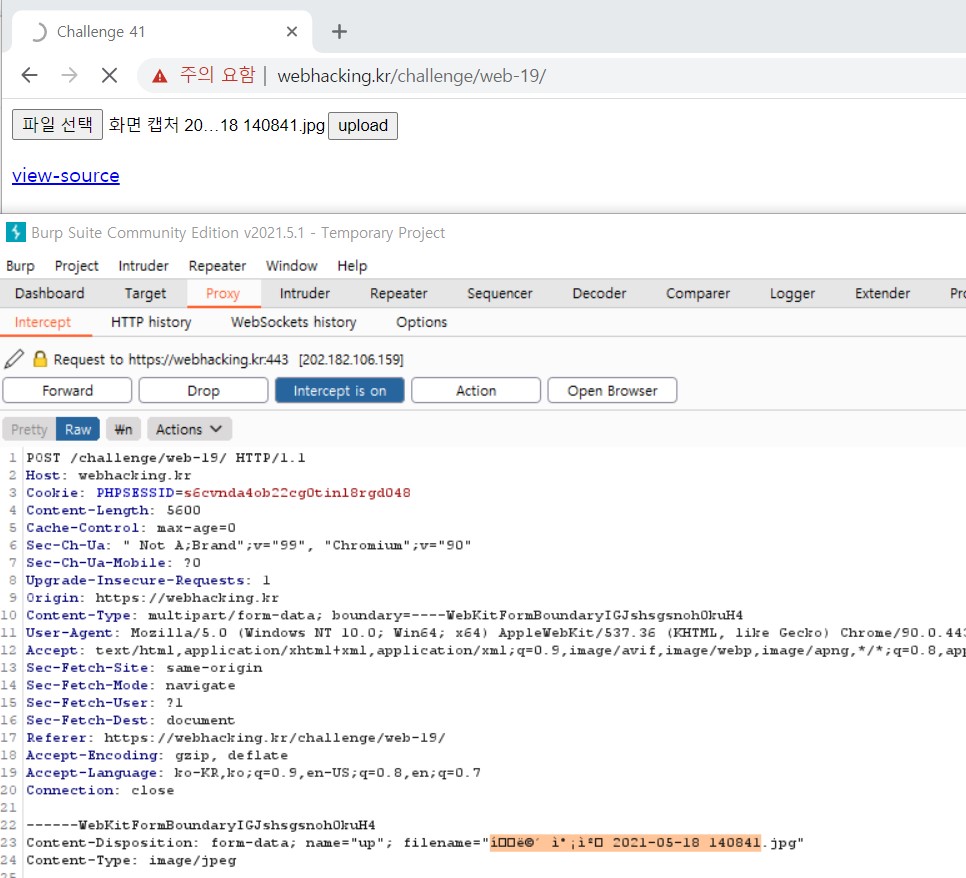Image resolution: width=966 pixels, height=878 pixels.
Task: Select the Proxy tab
Action: tap(223, 293)
